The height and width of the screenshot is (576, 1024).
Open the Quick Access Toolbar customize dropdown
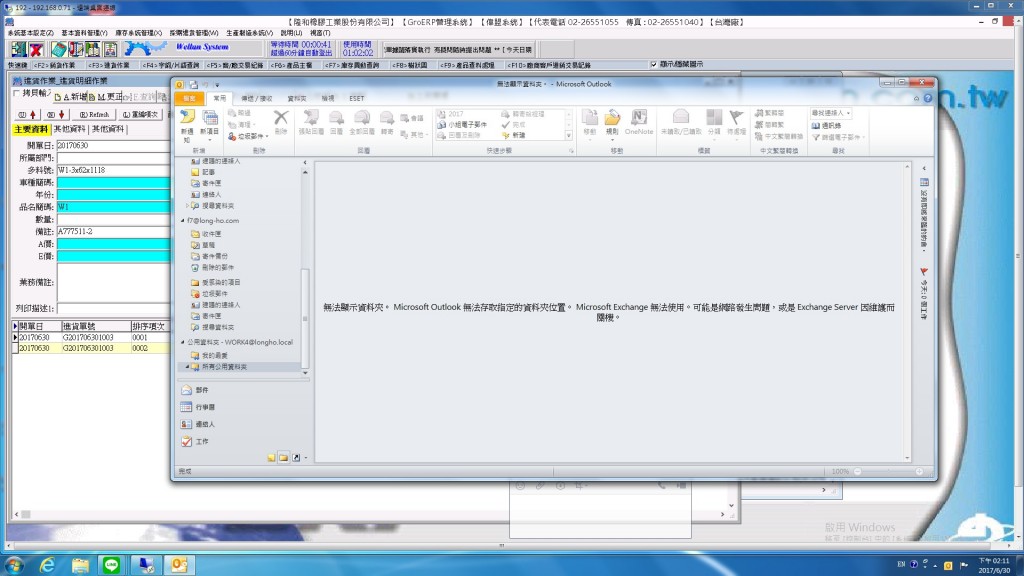pyautogui.click(x=217, y=84)
